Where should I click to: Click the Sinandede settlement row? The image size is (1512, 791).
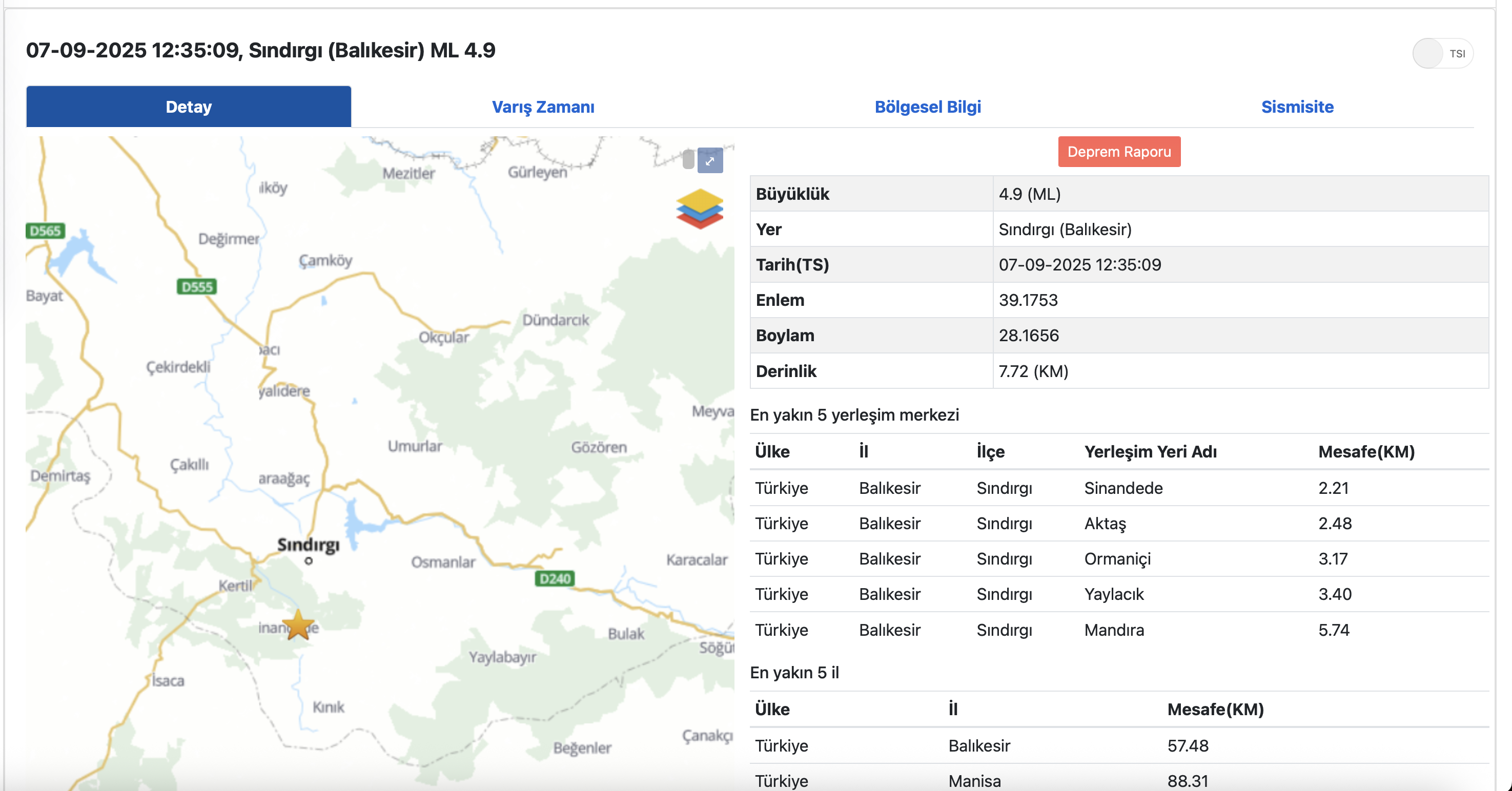(x=1119, y=488)
